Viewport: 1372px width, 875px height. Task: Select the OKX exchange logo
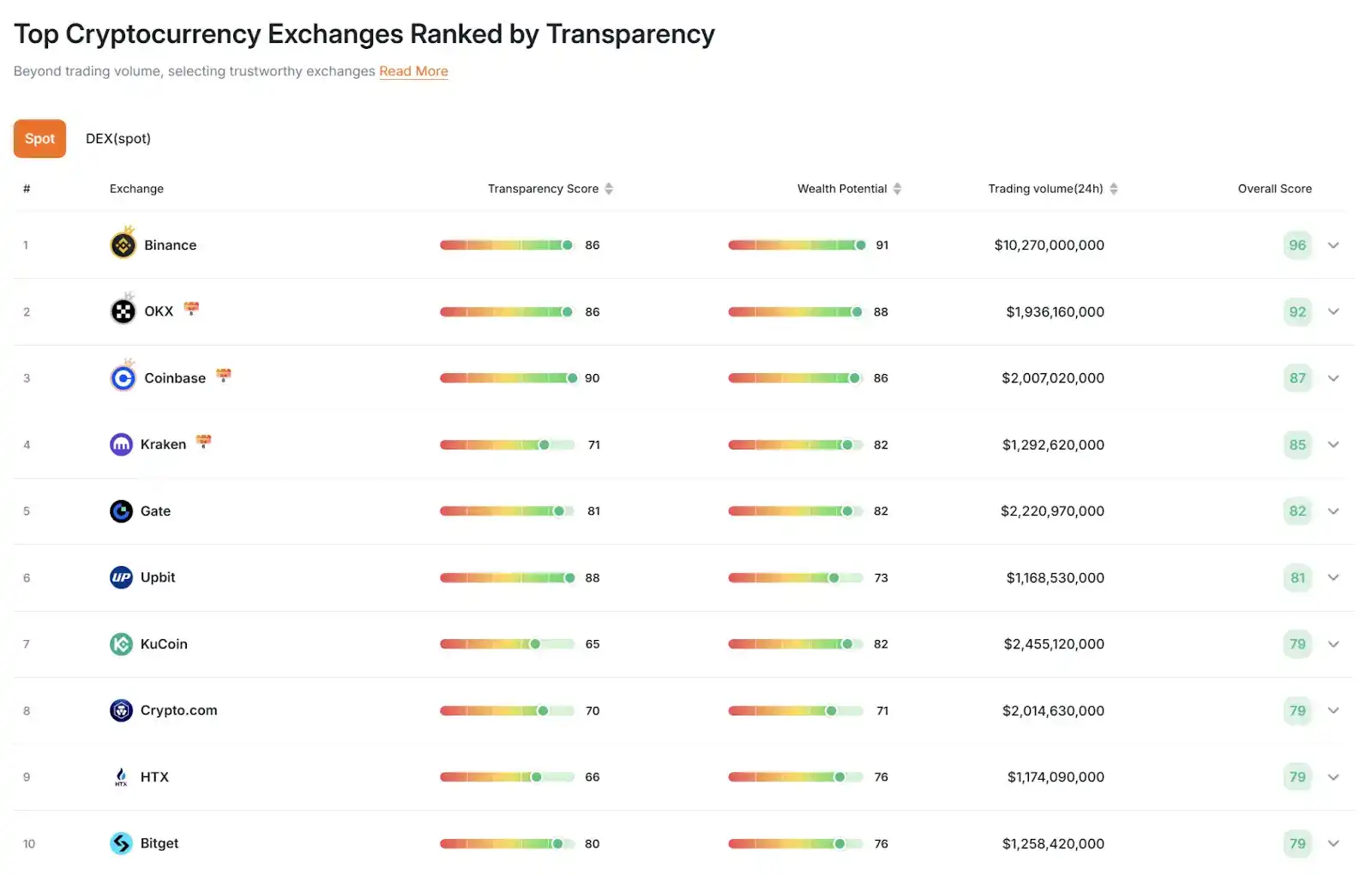(123, 311)
